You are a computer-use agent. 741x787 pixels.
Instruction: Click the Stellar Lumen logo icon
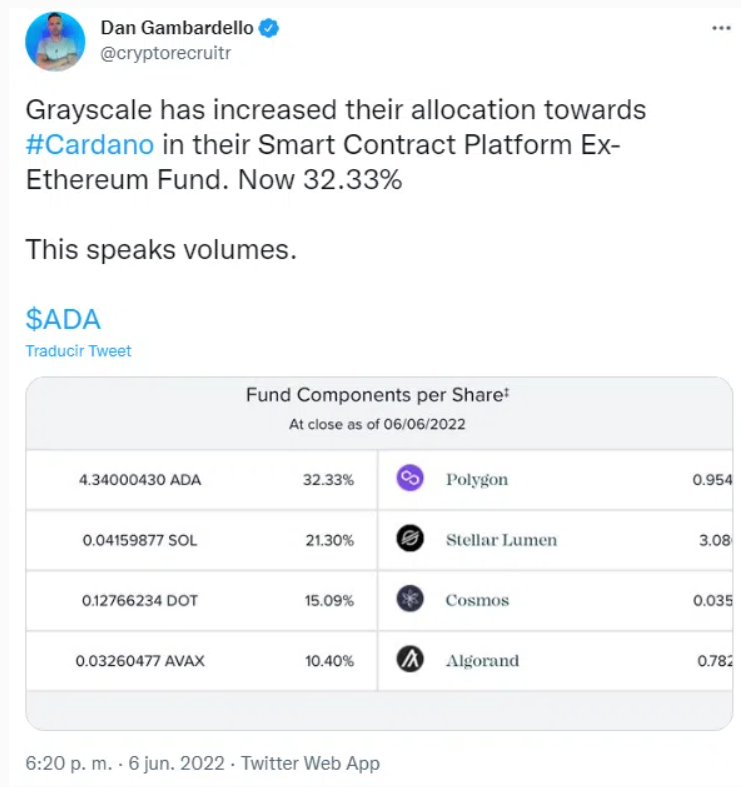coord(410,540)
